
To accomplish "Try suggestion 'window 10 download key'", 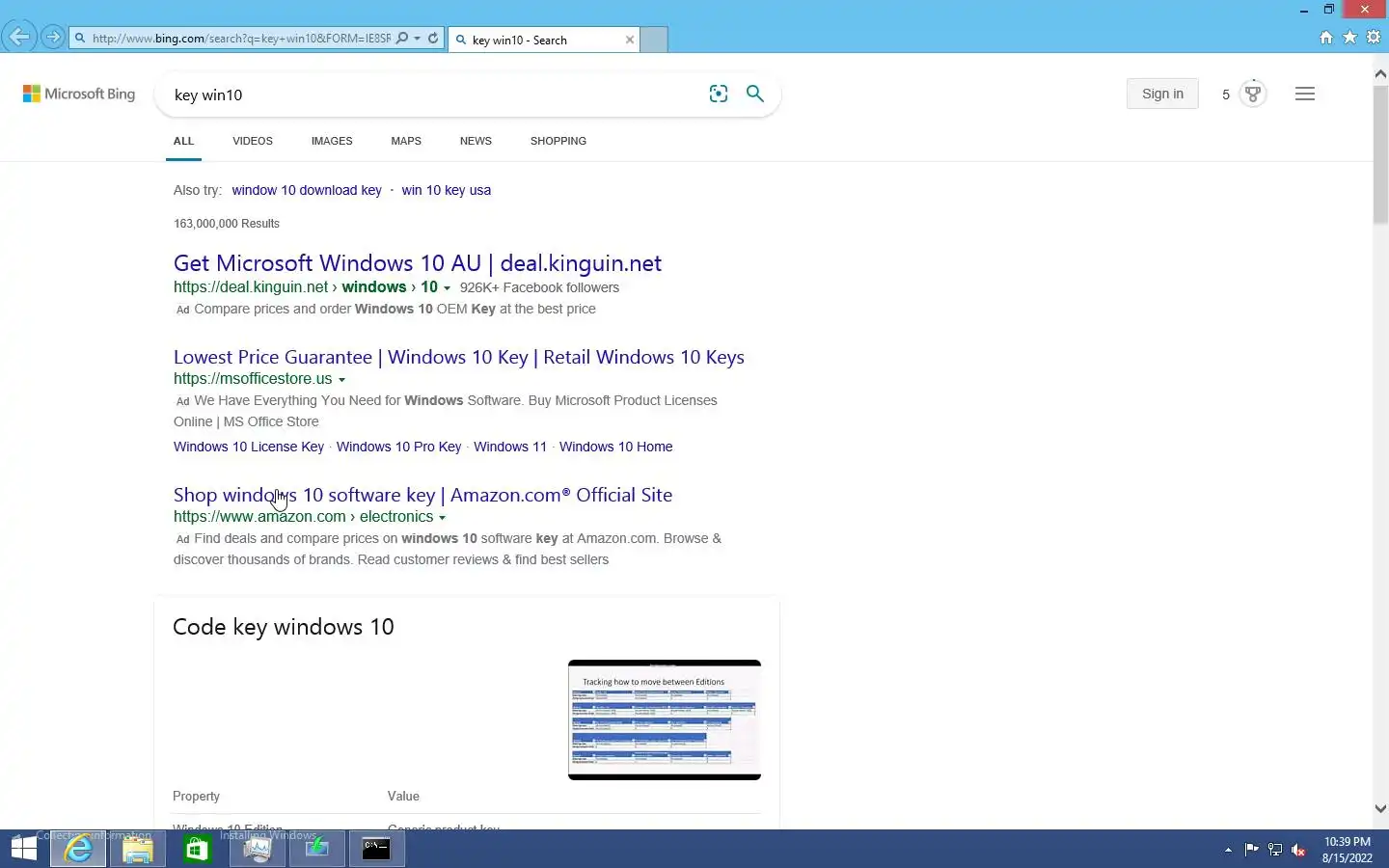I will (307, 190).
